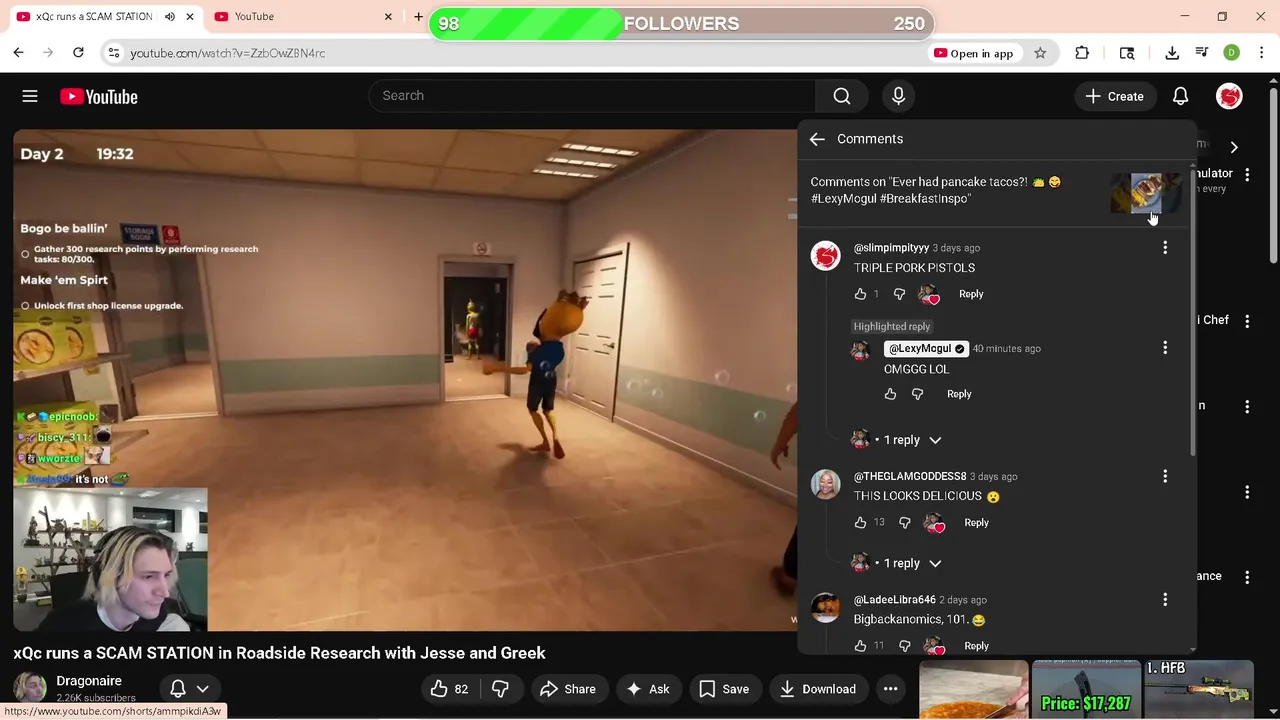Screen dimensions: 1280x720
Task: Reply to the OMGGG LOL comment
Action: [959, 394]
